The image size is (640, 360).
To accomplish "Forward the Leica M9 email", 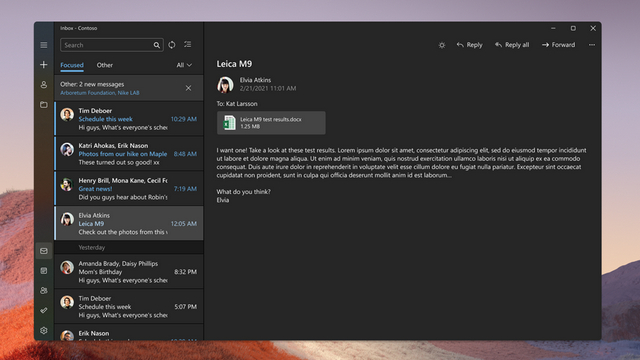I will point(558,45).
